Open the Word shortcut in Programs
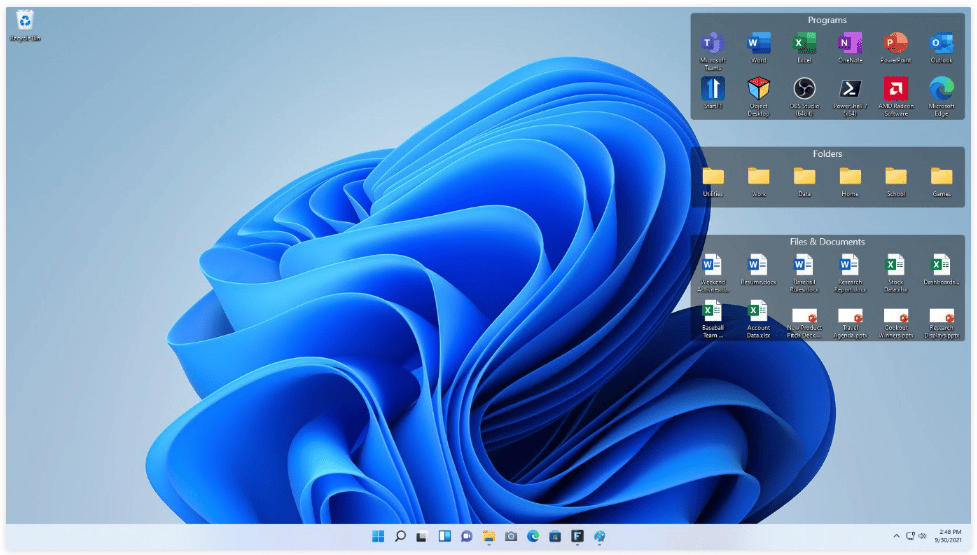Image resolution: width=977 pixels, height=555 pixels. pyautogui.click(x=758, y=47)
